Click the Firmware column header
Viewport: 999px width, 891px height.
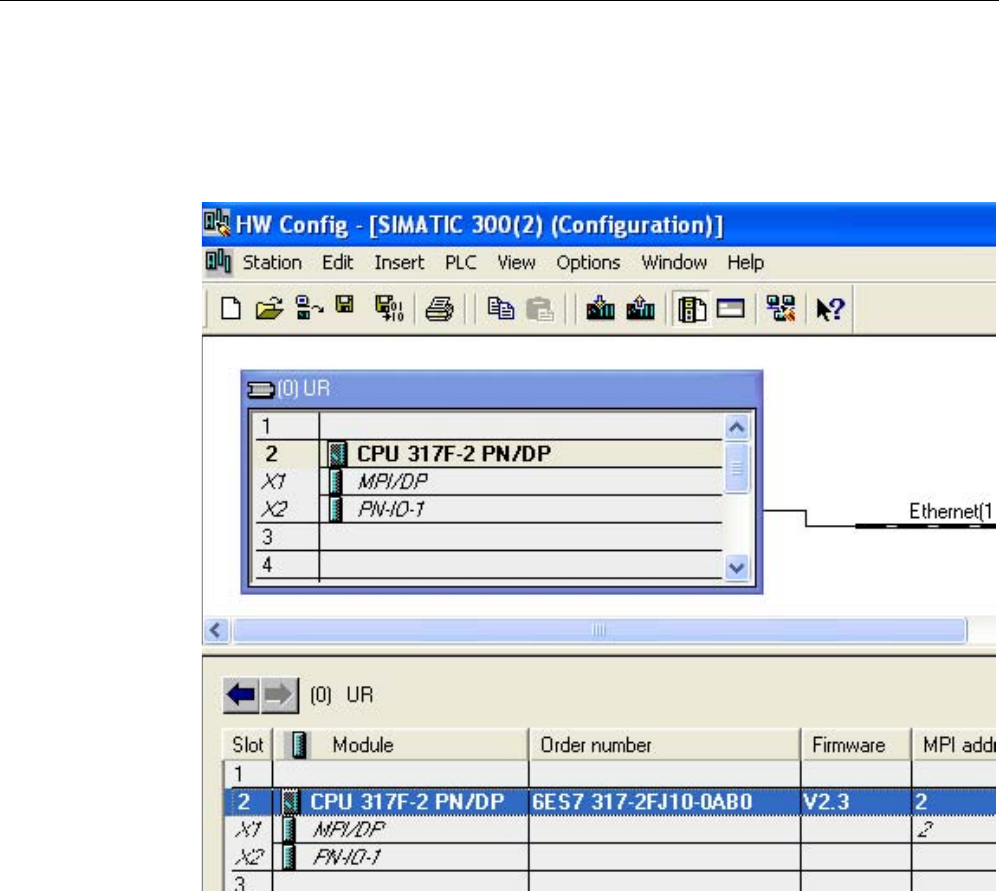tap(856, 744)
